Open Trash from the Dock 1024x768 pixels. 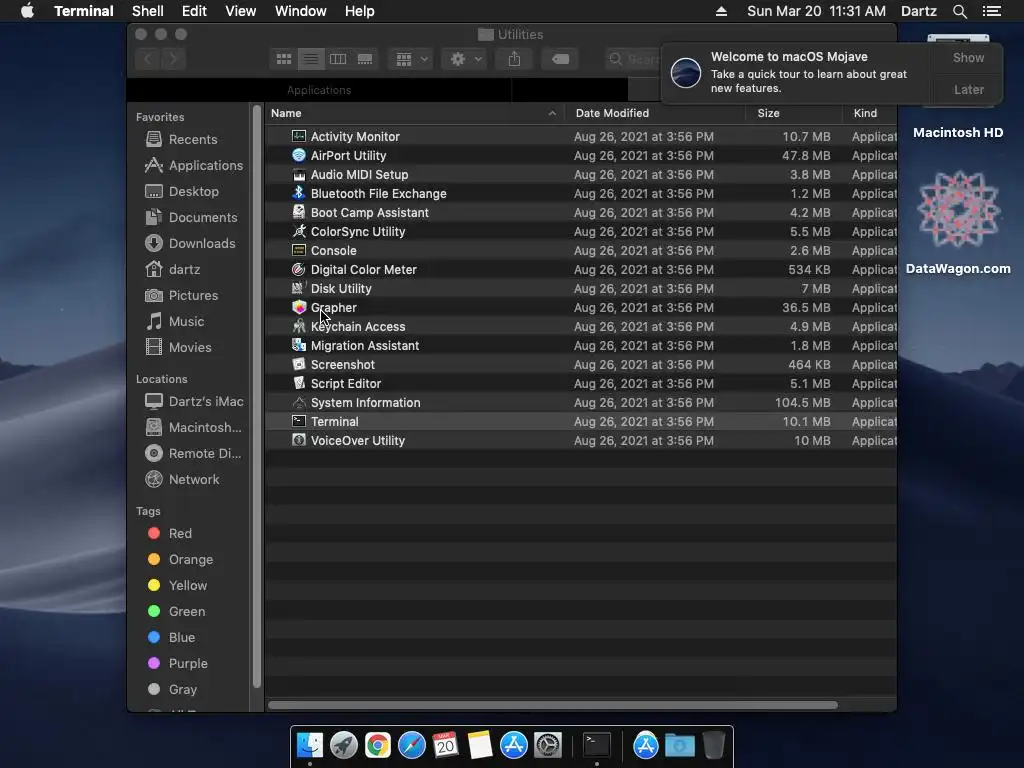pos(713,745)
